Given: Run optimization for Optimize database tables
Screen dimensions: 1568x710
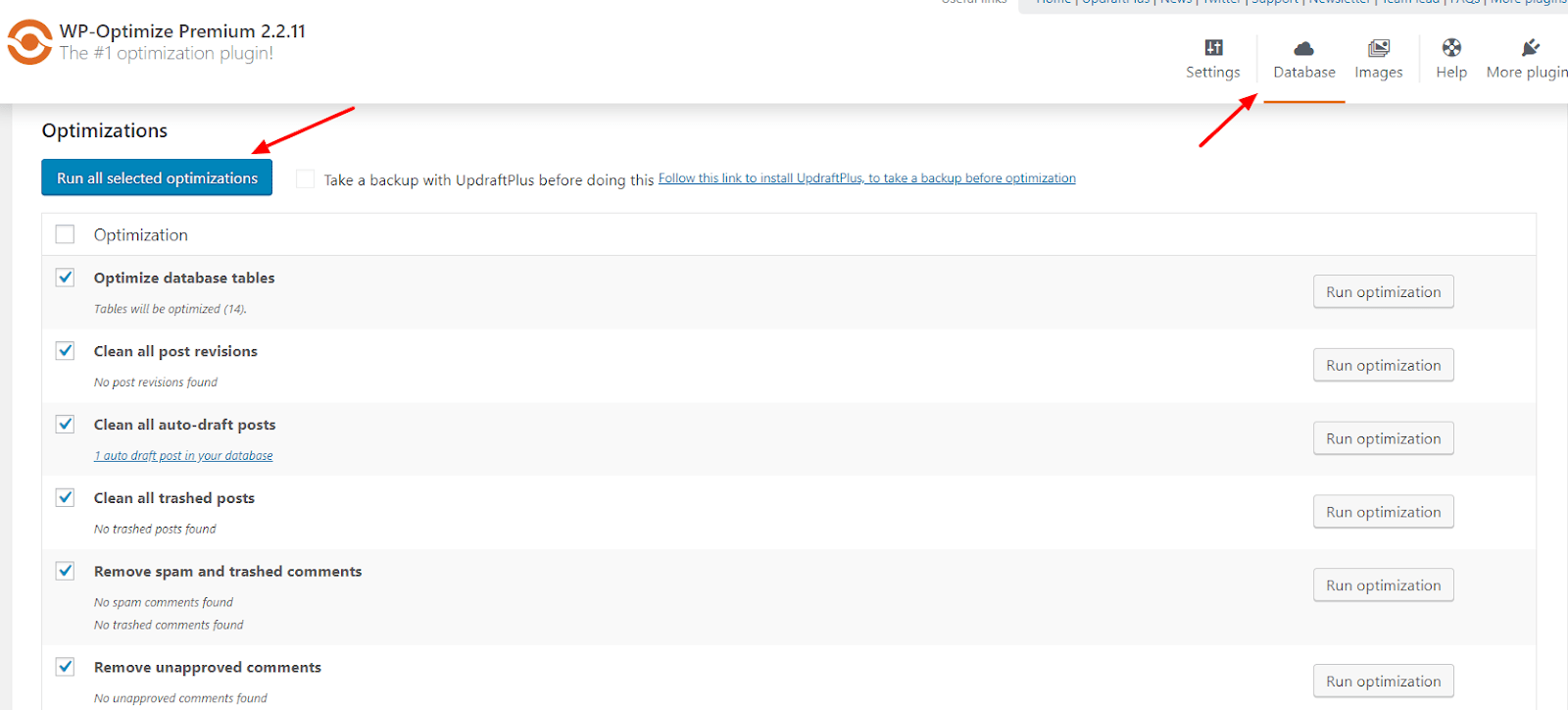Looking at the screenshot, I should pos(1383,291).
